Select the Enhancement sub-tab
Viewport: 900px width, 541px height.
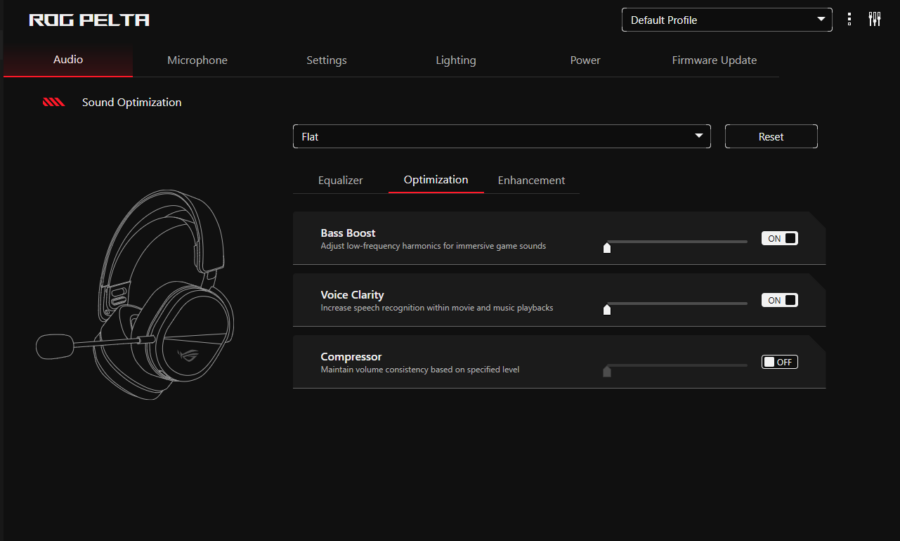click(531, 180)
